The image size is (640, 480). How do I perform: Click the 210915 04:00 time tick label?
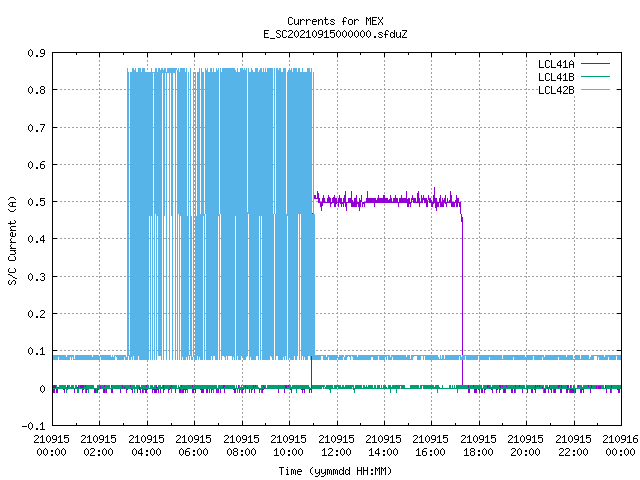[146, 446]
